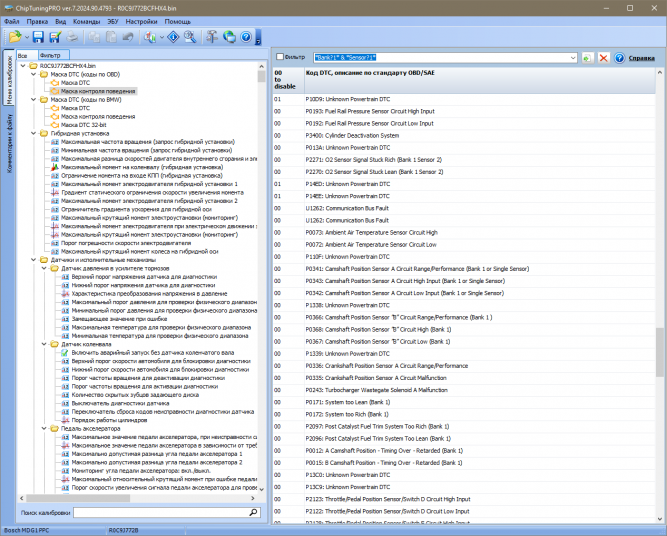The width and height of the screenshot is (667, 536).
Task: Click the toolbar overflow options arrow
Action: point(258,38)
